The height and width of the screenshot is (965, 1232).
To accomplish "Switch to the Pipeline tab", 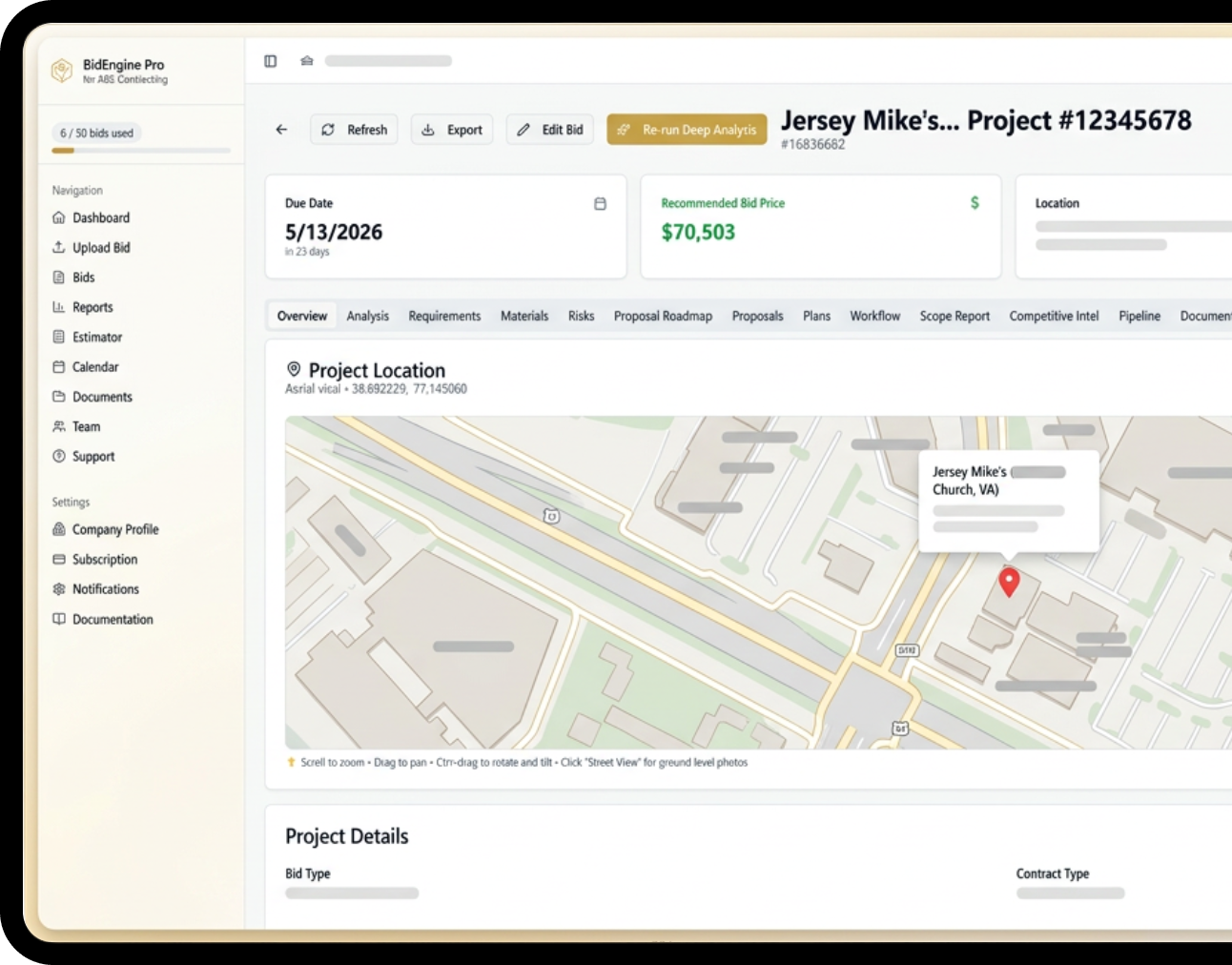I will click(1140, 316).
